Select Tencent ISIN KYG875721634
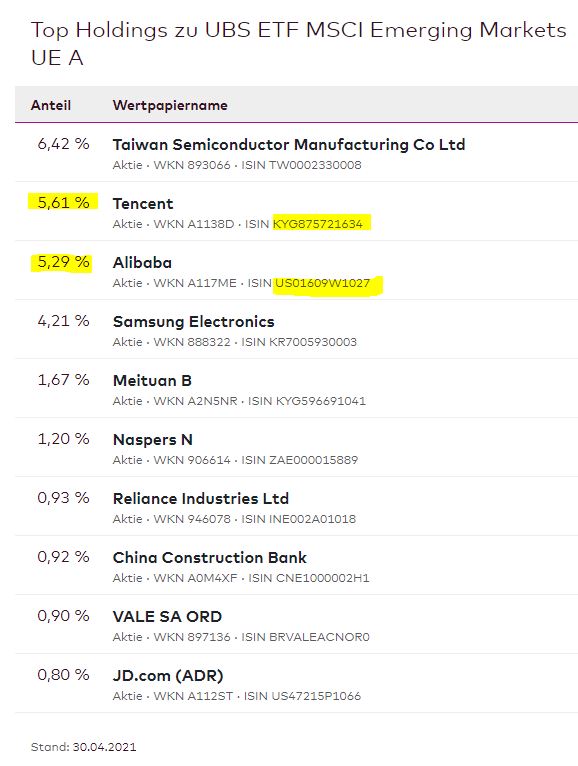 pyautogui.click(x=318, y=224)
